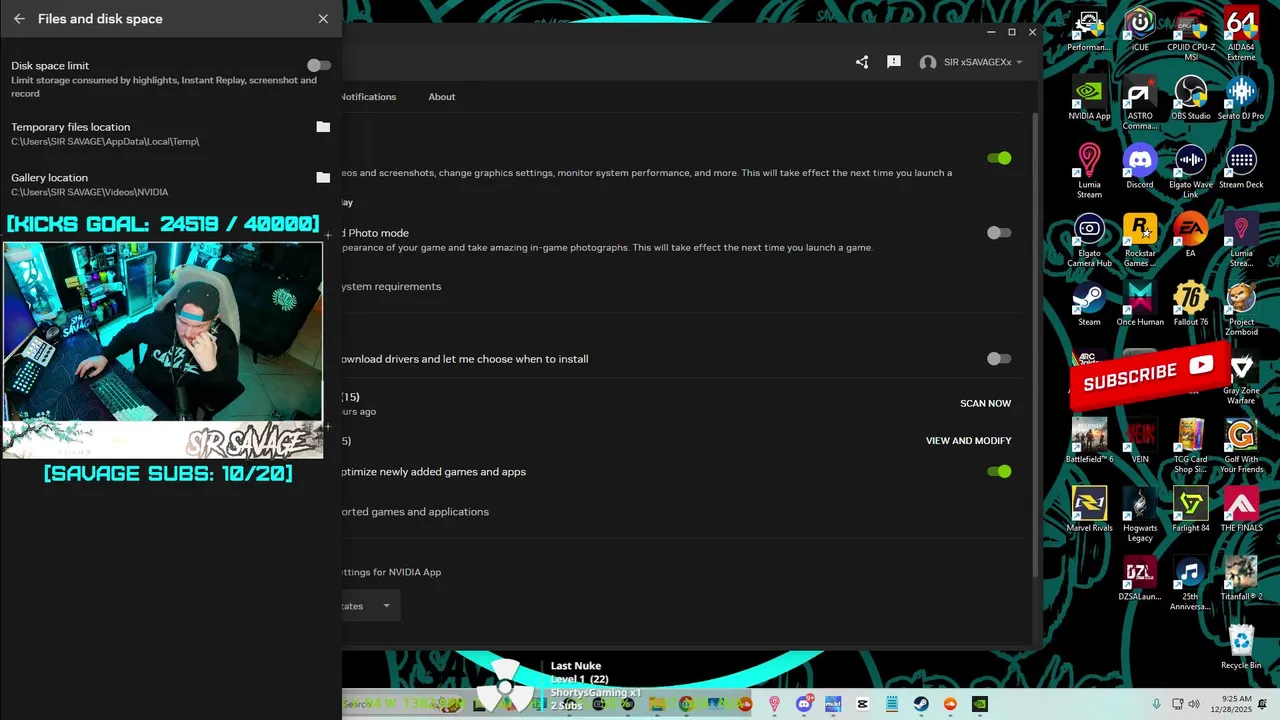The width and height of the screenshot is (1280, 720).
Task: Open OBS Studio desktop shortcut
Action: (1191, 98)
